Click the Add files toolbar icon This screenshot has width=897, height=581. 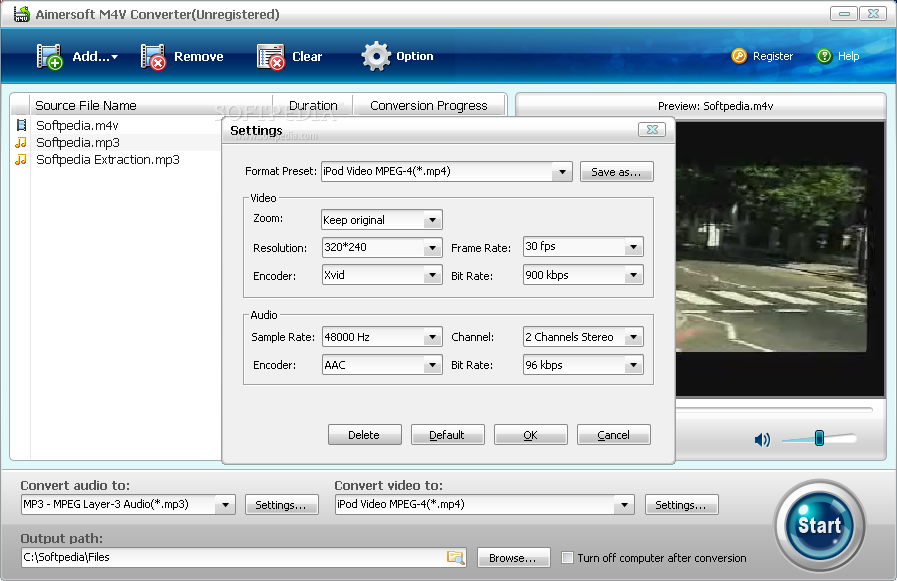(x=49, y=57)
